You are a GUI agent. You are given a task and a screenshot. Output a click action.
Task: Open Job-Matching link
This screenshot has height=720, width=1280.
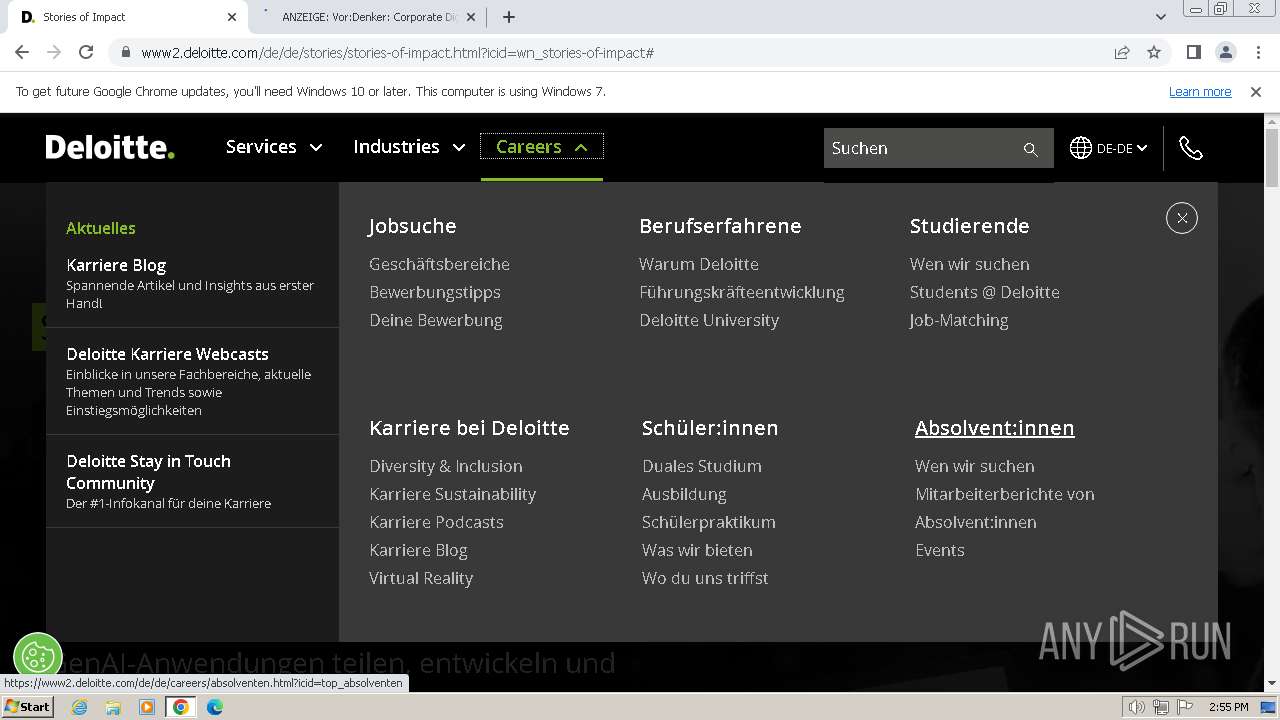pyautogui.click(x=959, y=320)
